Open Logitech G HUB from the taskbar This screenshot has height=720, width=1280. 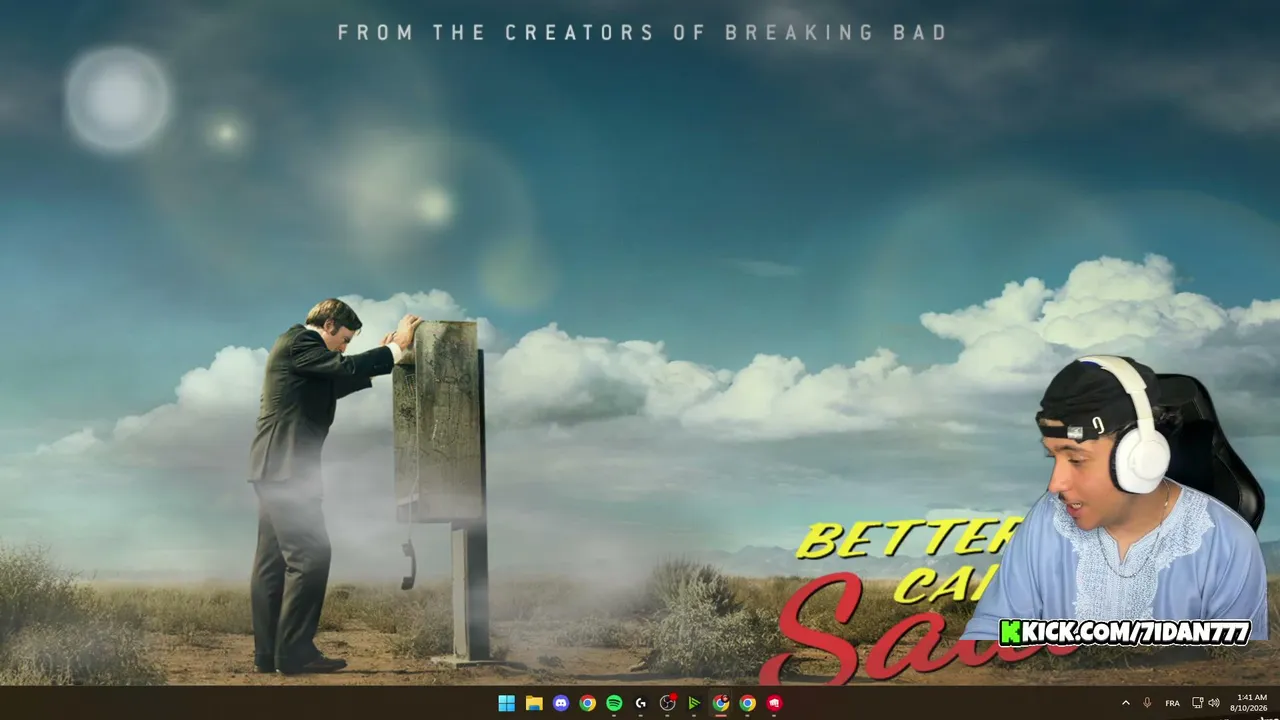[641, 703]
